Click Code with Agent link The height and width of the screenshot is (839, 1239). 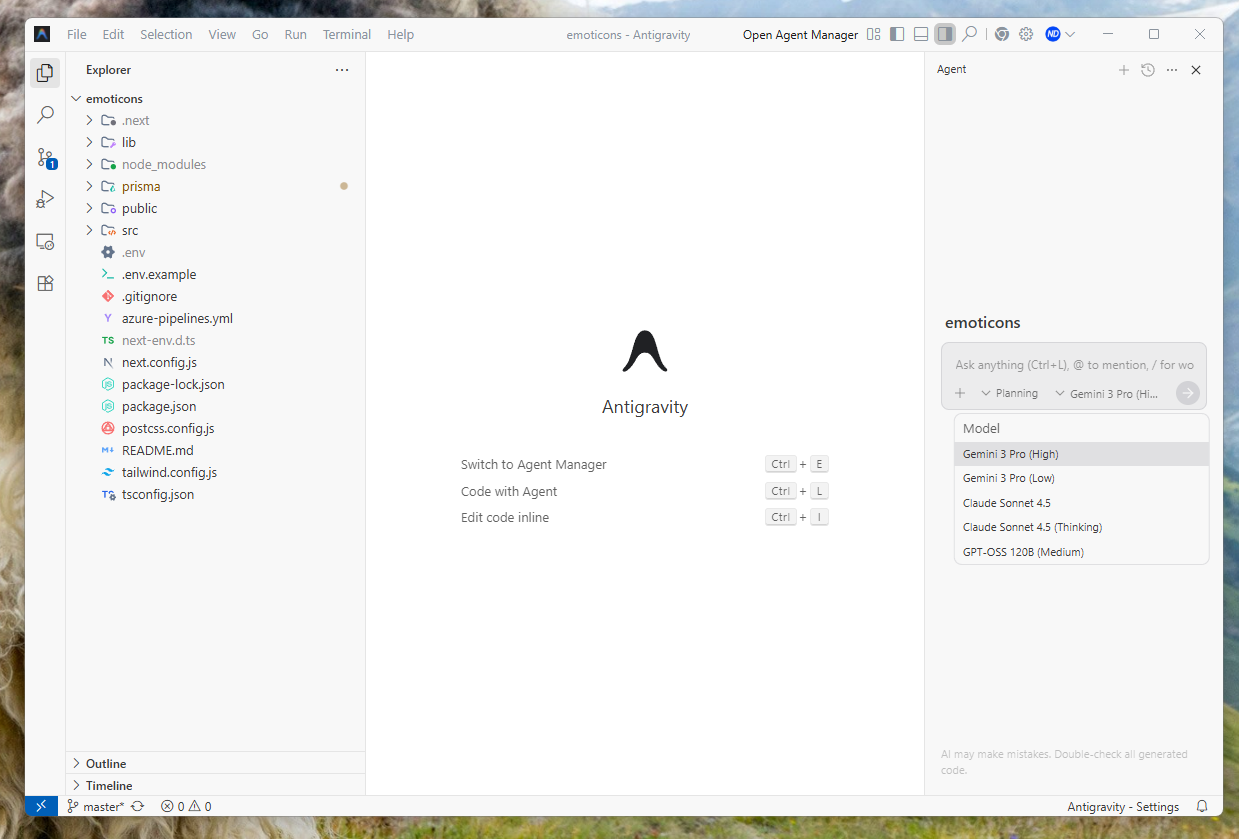(509, 491)
